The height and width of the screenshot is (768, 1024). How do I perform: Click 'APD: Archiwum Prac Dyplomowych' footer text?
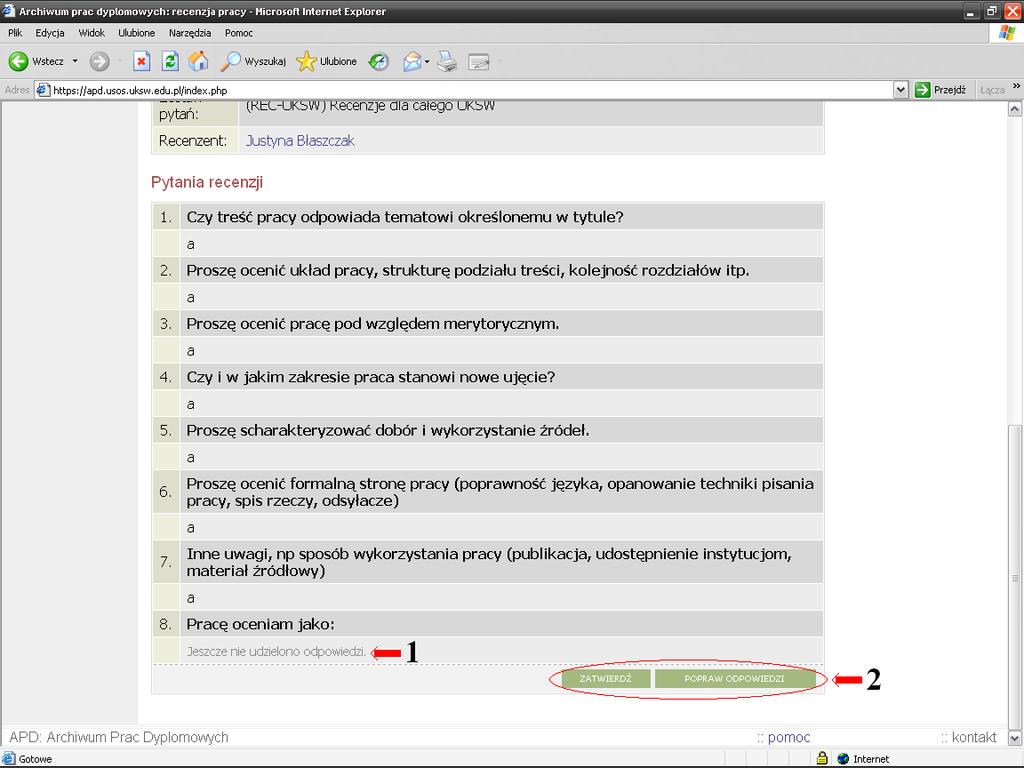[119, 737]
